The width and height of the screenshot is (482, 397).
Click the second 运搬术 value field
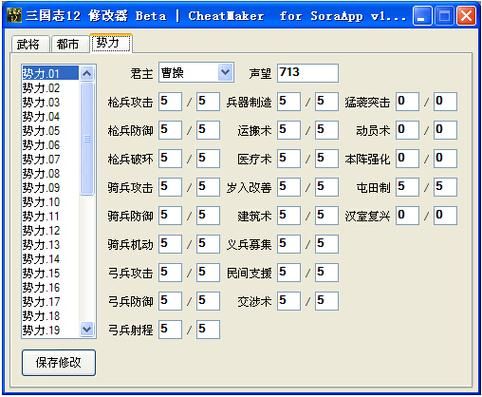[x=327, y=130]
